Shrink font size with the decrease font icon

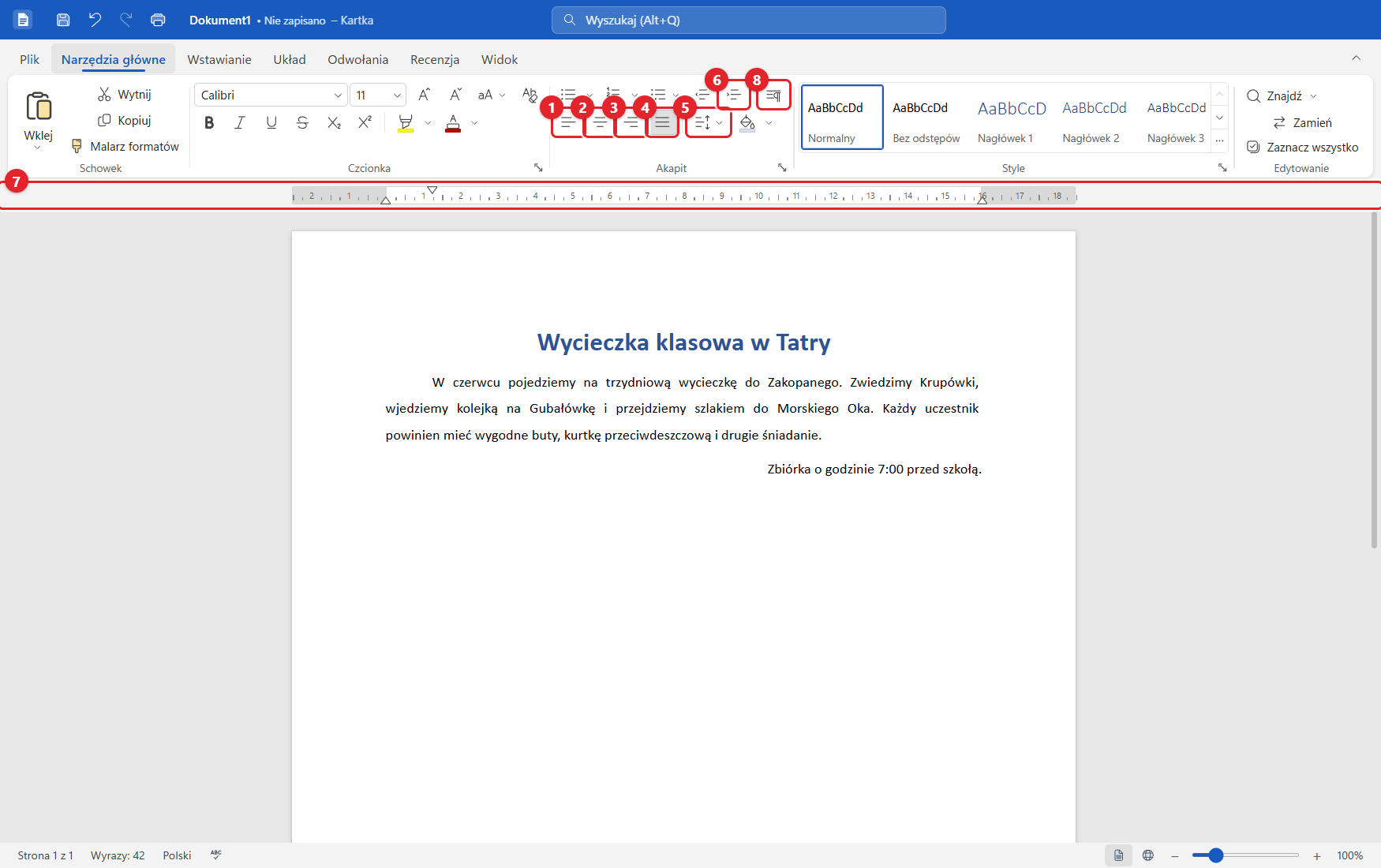[455, 95]
